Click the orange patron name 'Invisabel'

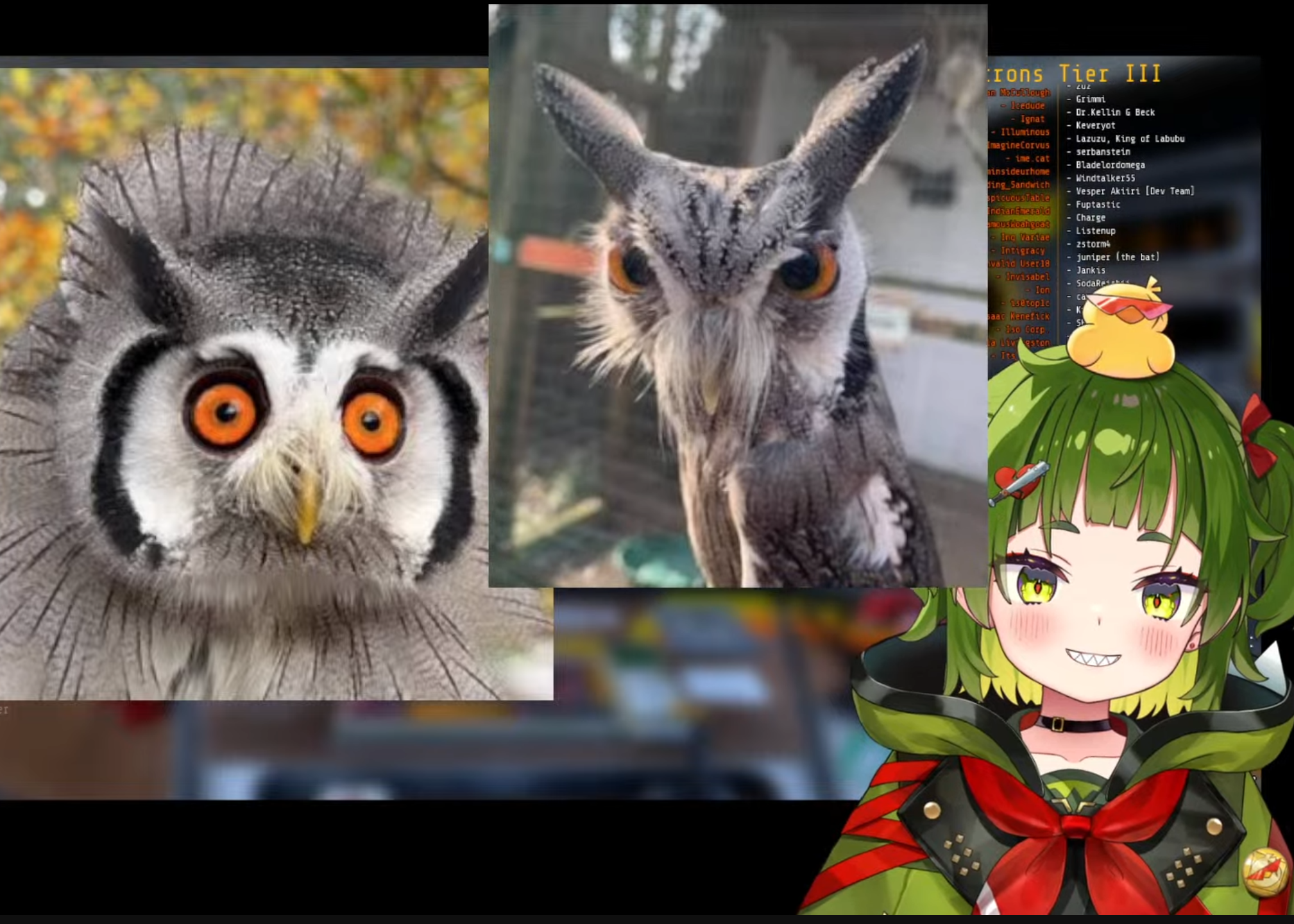[1028, 277]
